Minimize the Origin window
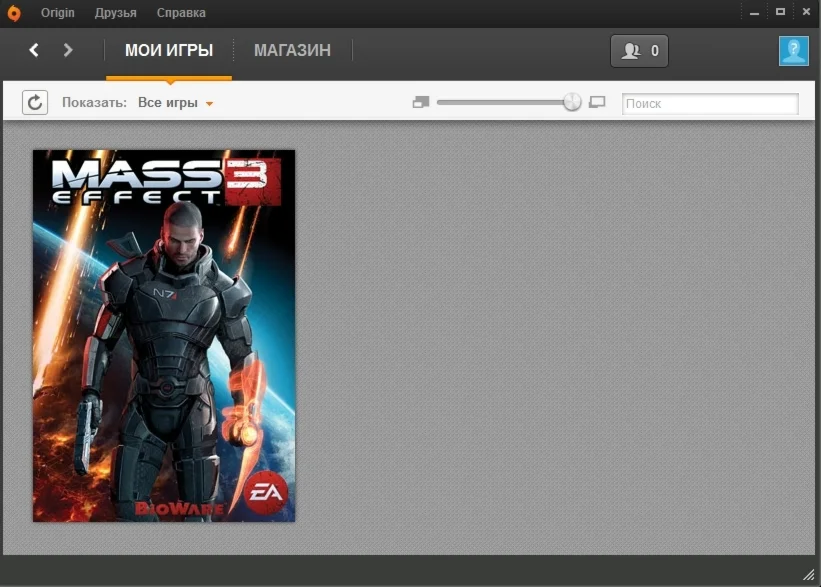Screen dimensions: 821x587 [x=753, y=11]
